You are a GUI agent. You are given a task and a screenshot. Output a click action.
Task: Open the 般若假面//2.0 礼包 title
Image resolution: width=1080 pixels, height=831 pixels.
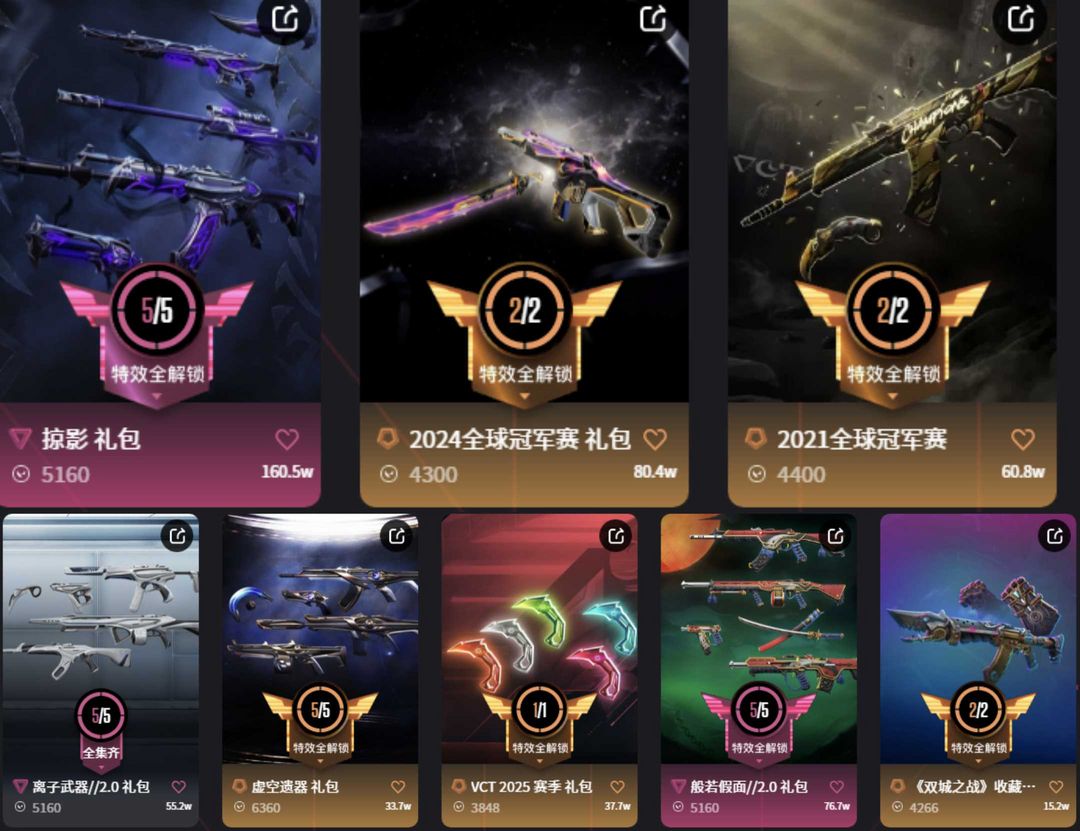pos(749,786)
